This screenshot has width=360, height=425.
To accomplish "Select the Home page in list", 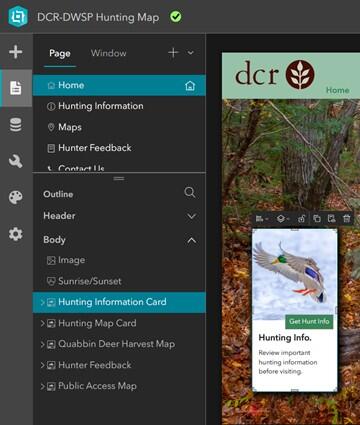I will [x=119, y=85].
